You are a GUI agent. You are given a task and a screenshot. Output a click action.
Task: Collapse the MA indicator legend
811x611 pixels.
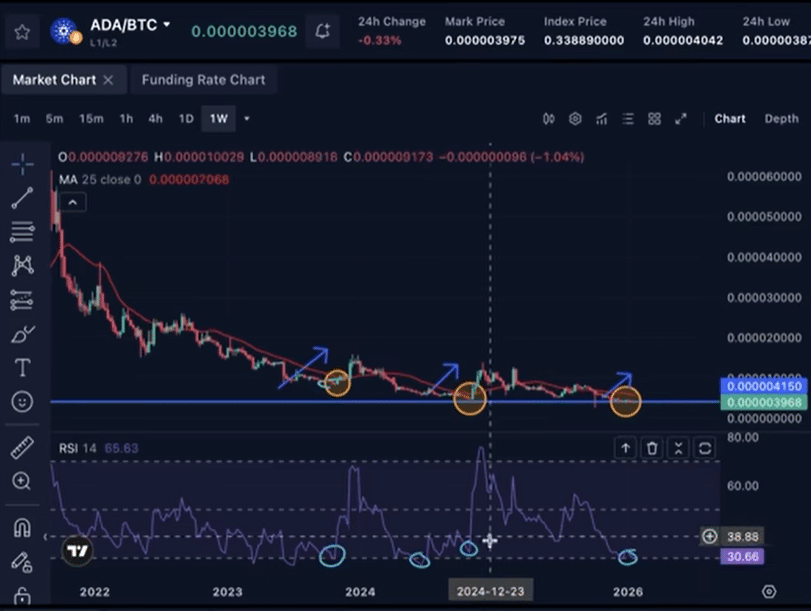pyautogui.click(x=71, y=202)
